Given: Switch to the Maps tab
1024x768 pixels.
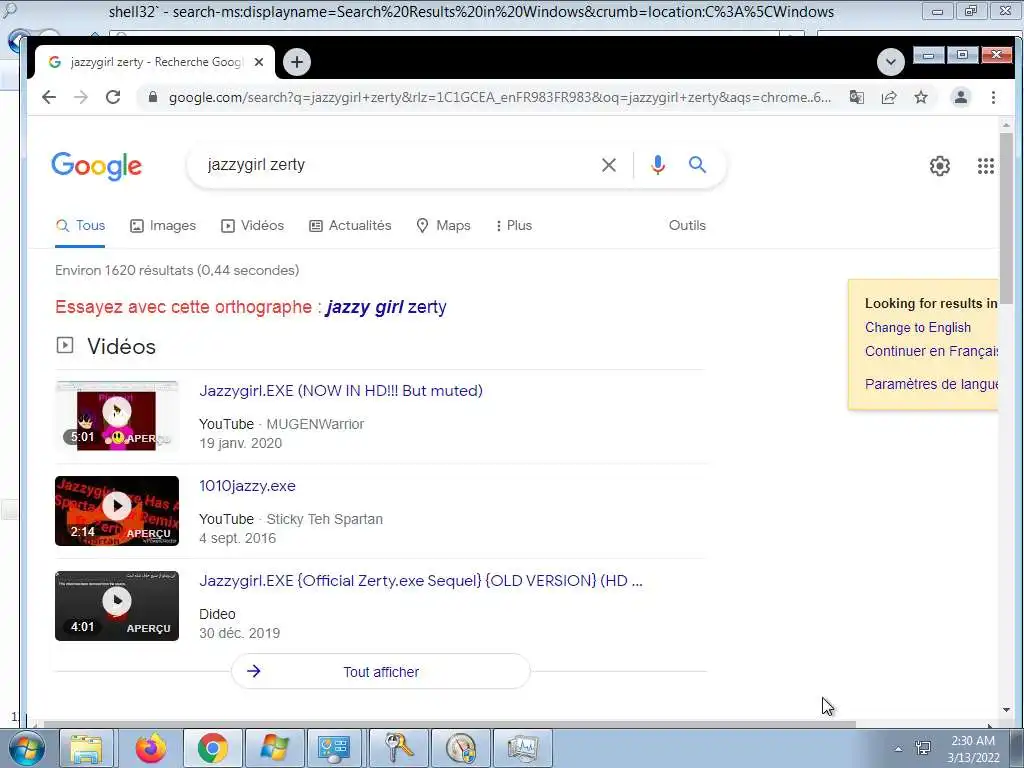Looking at the screenshot, I should click(443, 225).
